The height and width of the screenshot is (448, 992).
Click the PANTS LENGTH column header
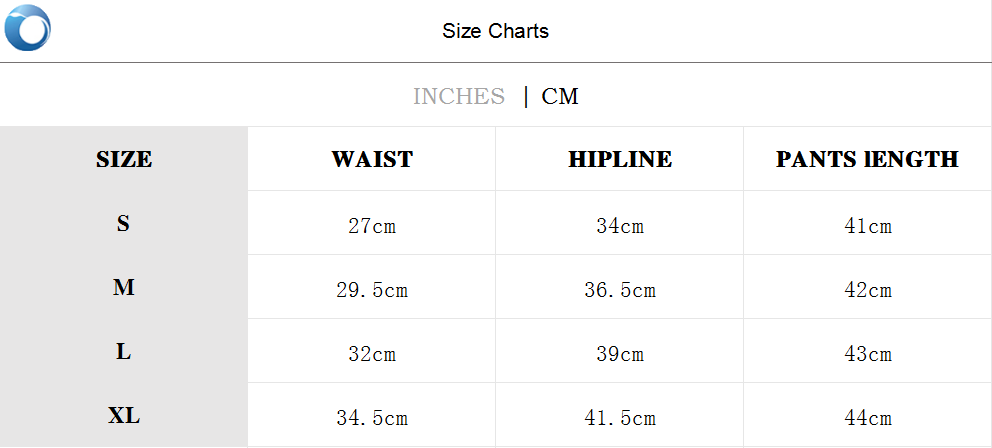click(x=867, y=159)
